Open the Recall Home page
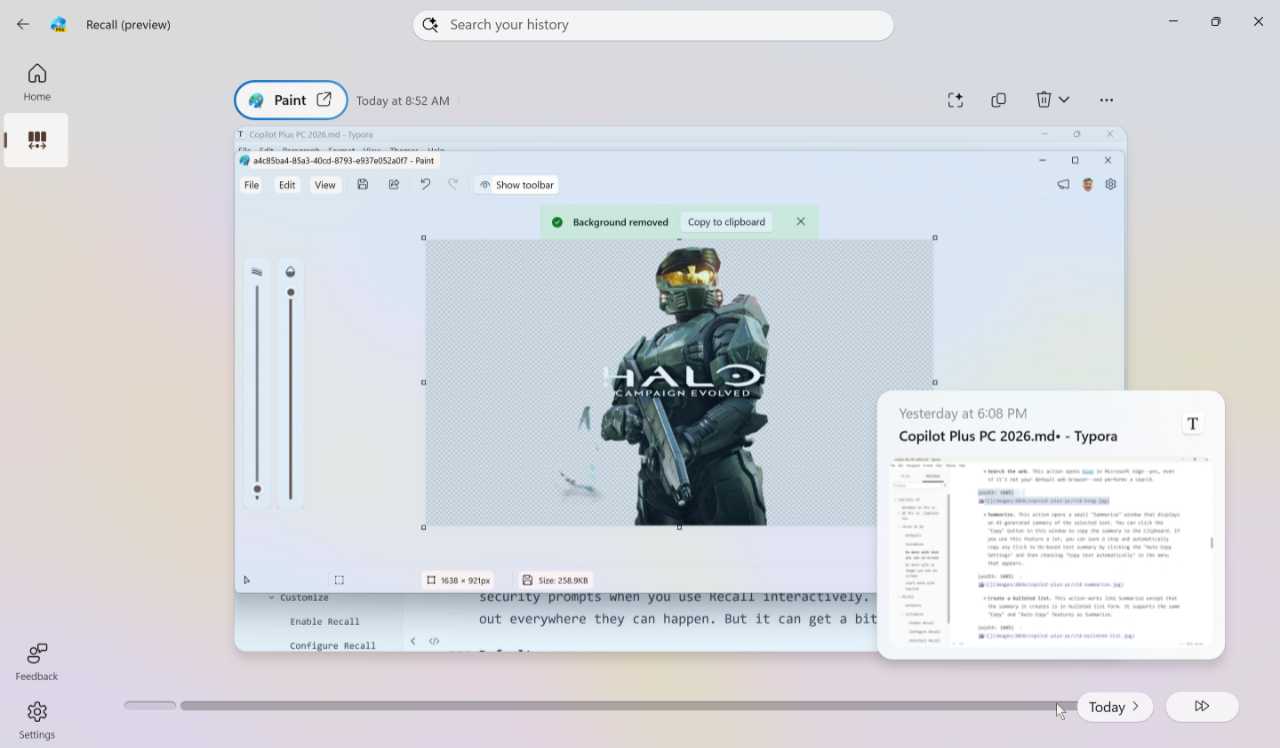 [37, 82]
